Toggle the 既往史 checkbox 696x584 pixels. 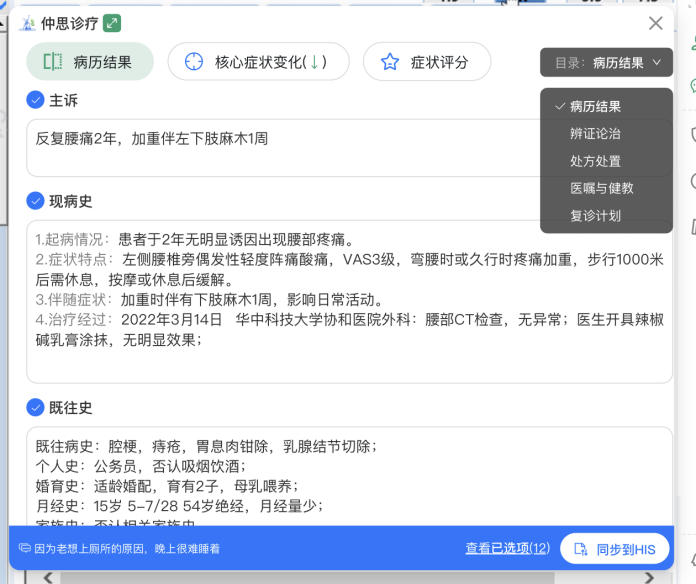coord(35,407)
